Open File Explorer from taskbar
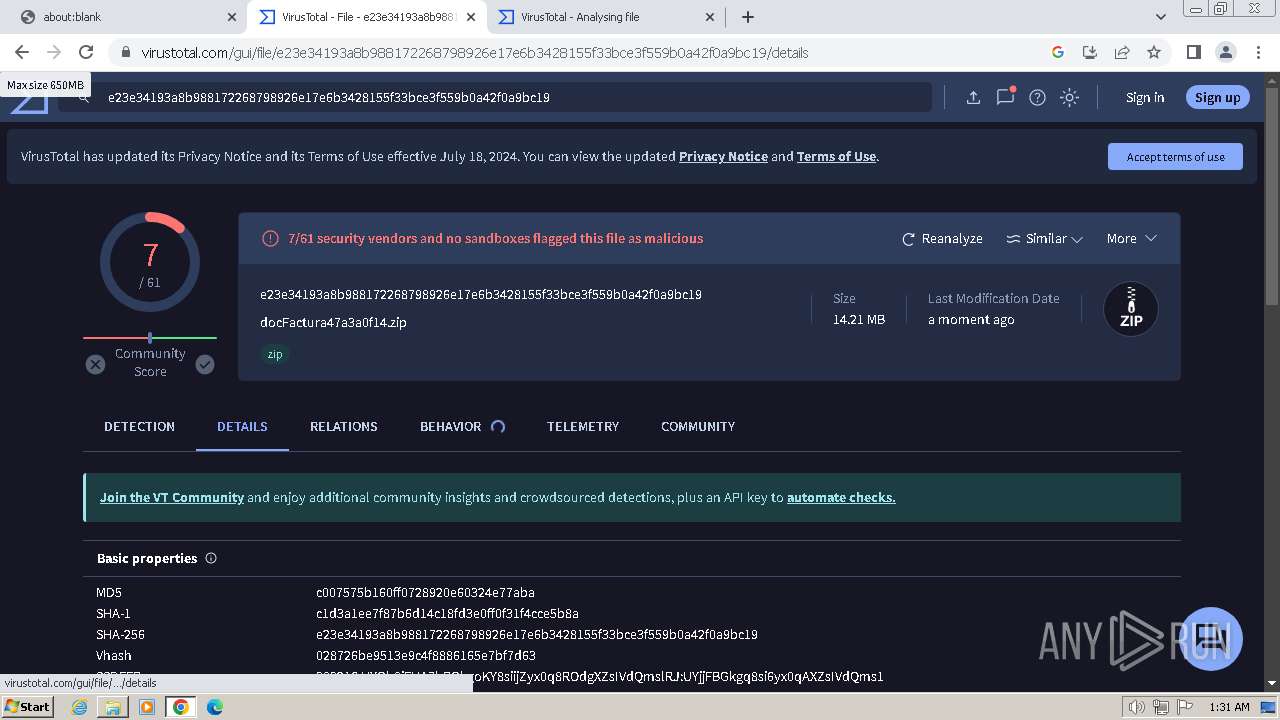The width and height of the screenshot is (1280, 720). click(x=113, y=706)
